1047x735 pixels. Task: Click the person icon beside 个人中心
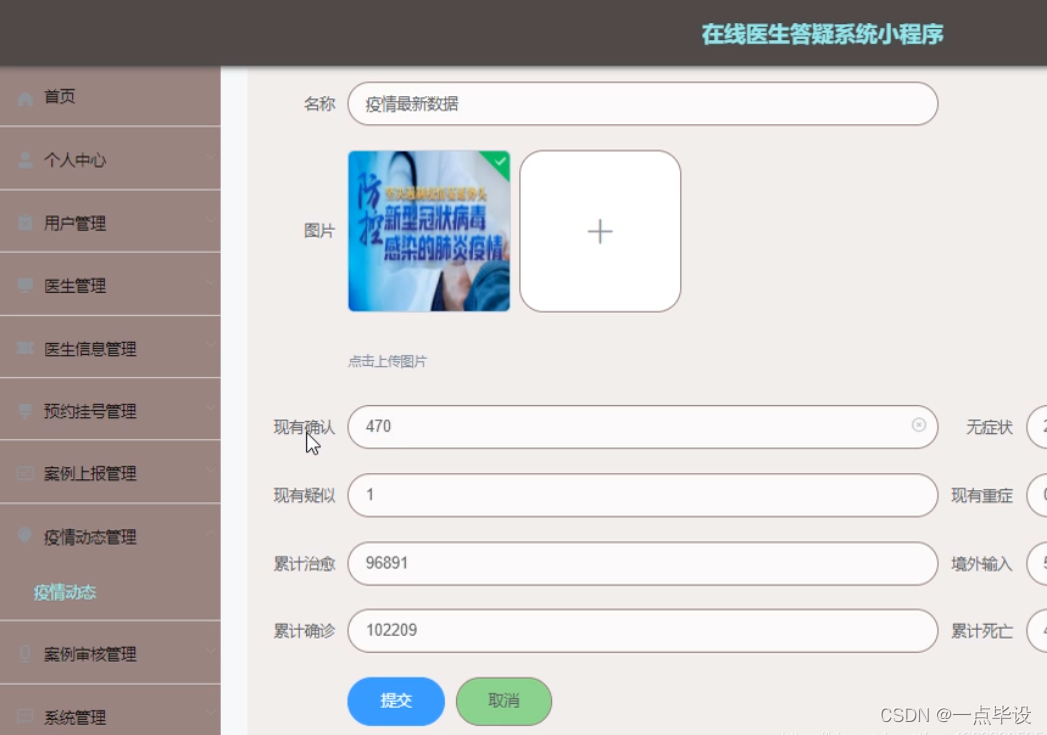(x=26, y=159)
